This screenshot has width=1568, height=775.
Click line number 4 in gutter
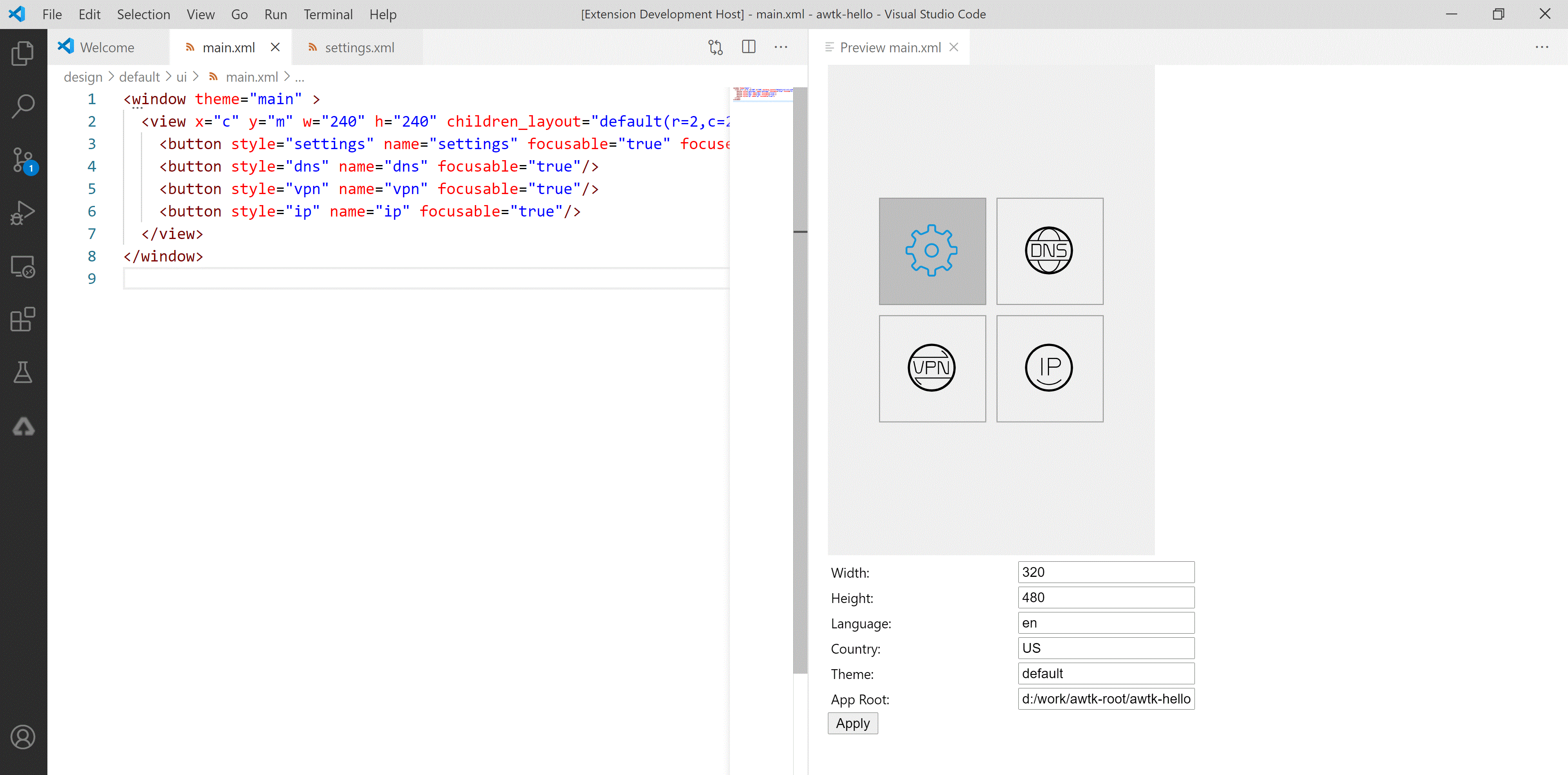(x=92, y=167)
